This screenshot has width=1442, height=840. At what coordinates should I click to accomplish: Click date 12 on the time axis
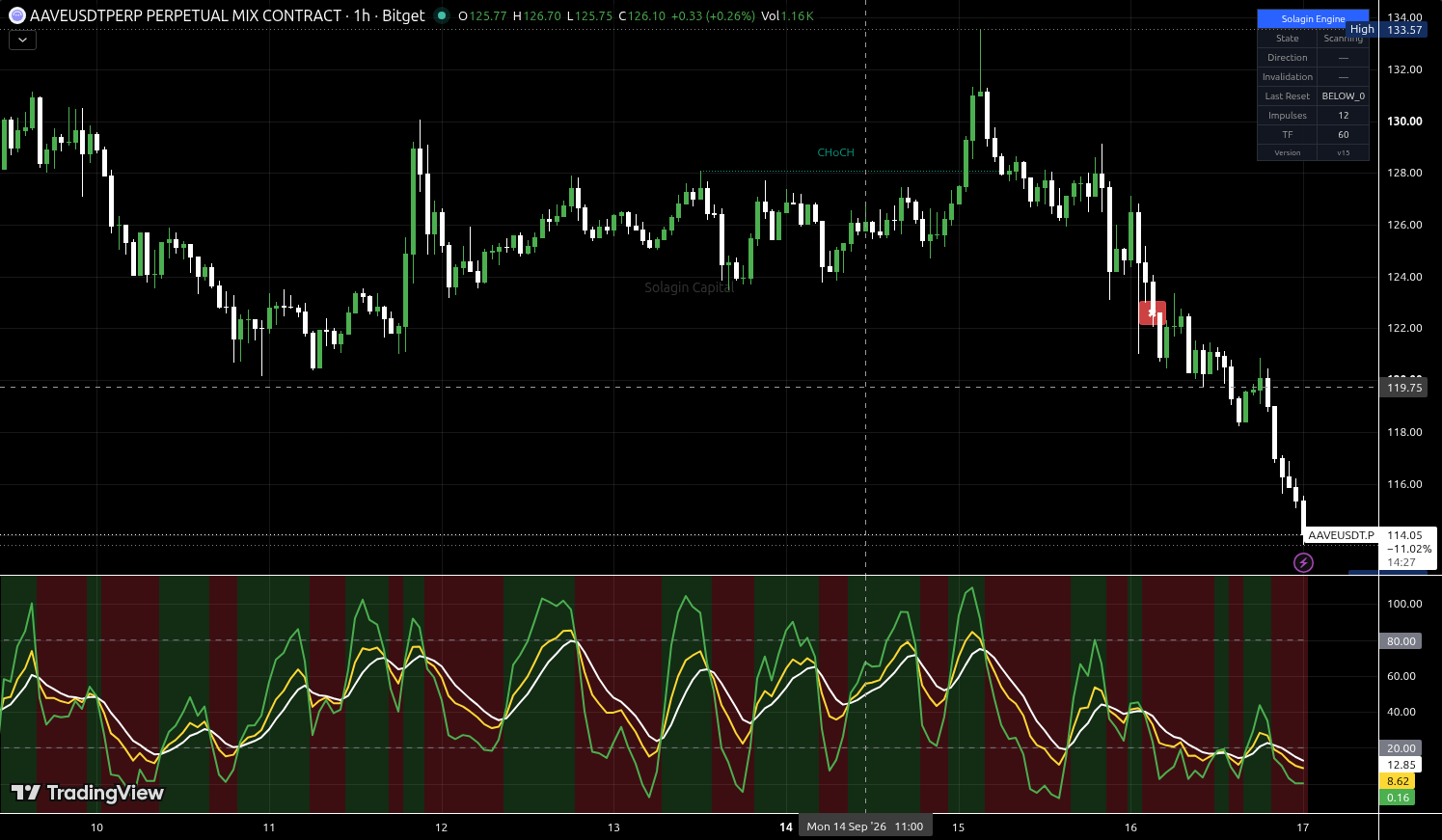442,827
